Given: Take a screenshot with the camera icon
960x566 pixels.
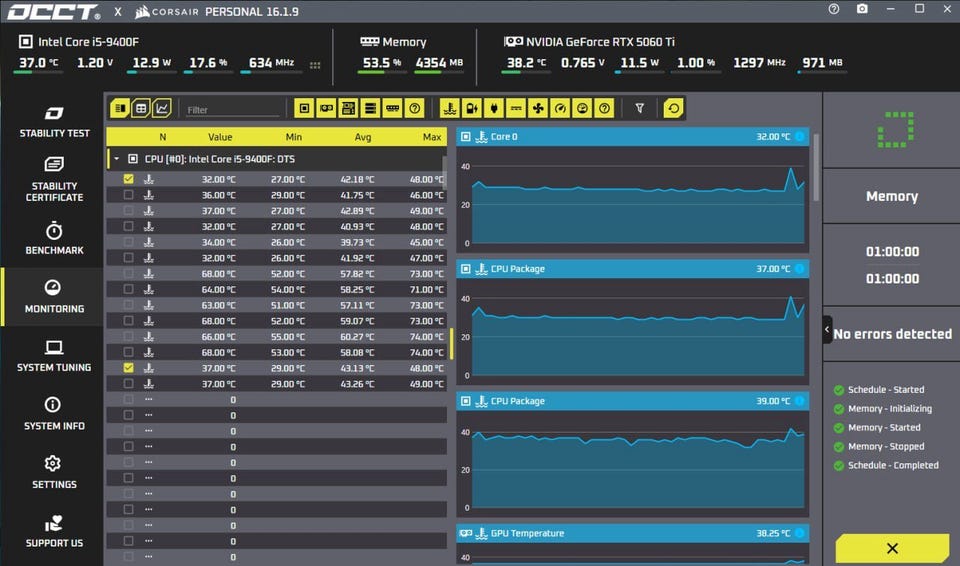Looking at the screenshot, I should [862, 9].
